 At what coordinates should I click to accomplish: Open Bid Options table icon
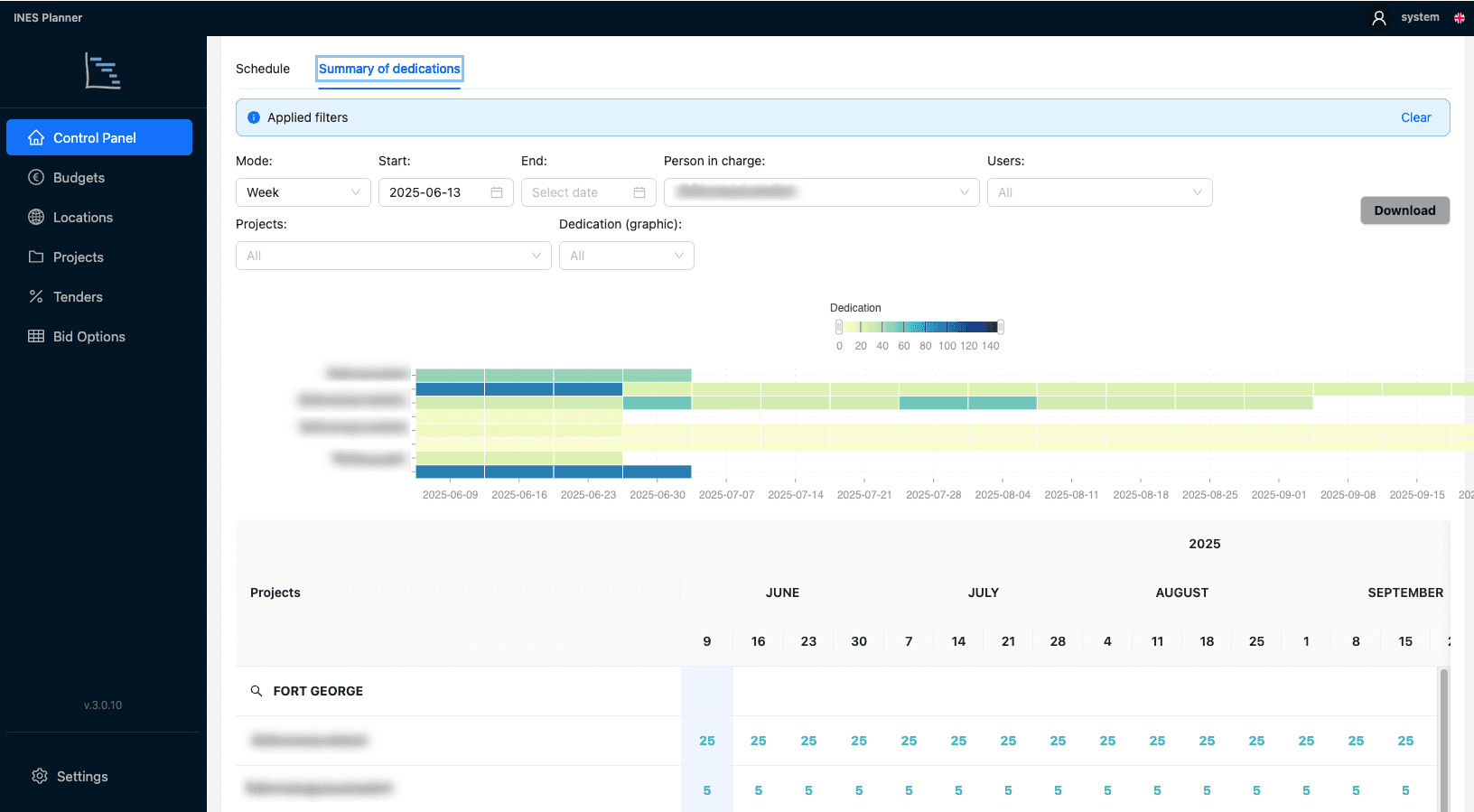[36, 337]
